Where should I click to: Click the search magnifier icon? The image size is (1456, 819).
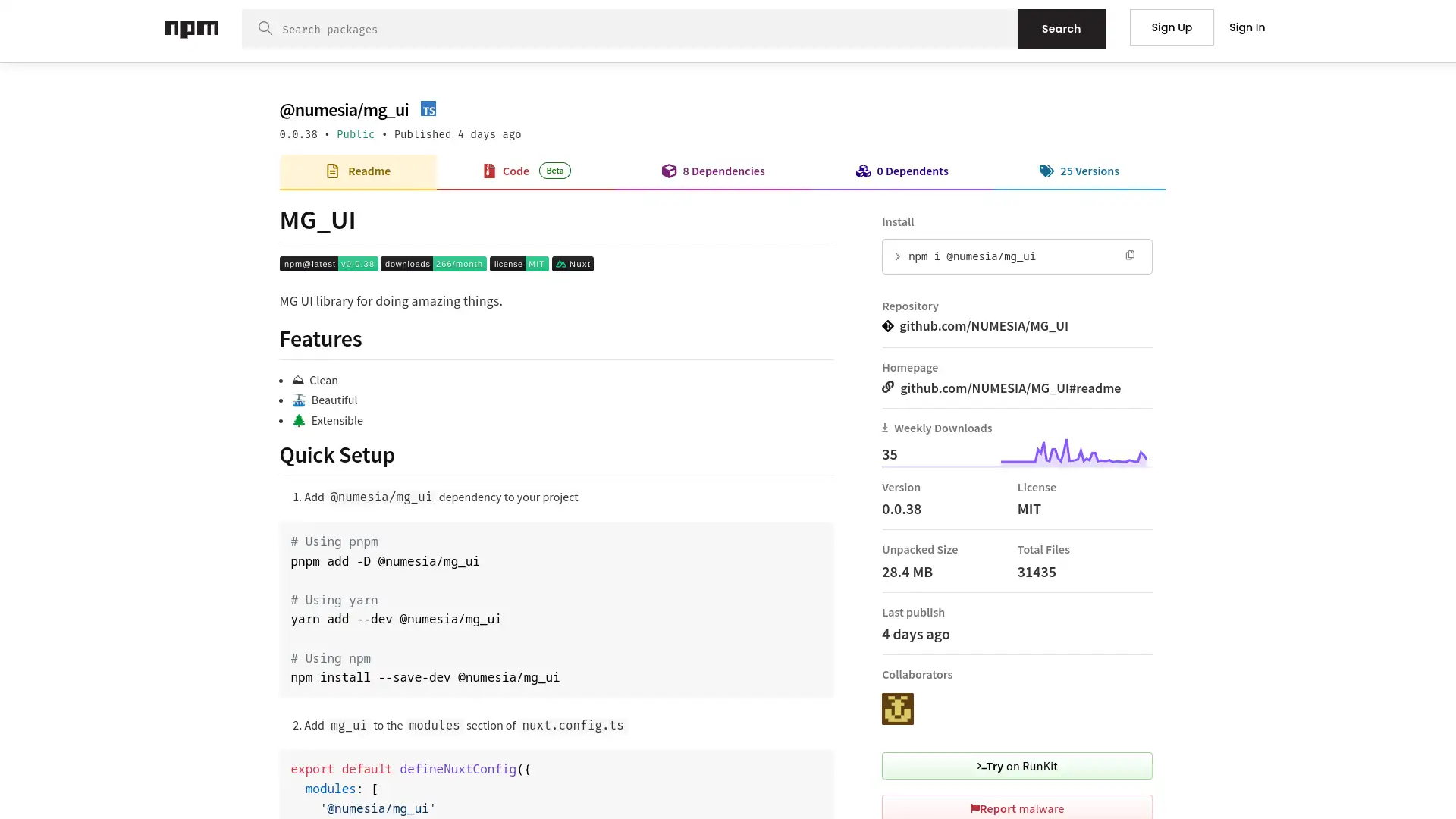265,28
